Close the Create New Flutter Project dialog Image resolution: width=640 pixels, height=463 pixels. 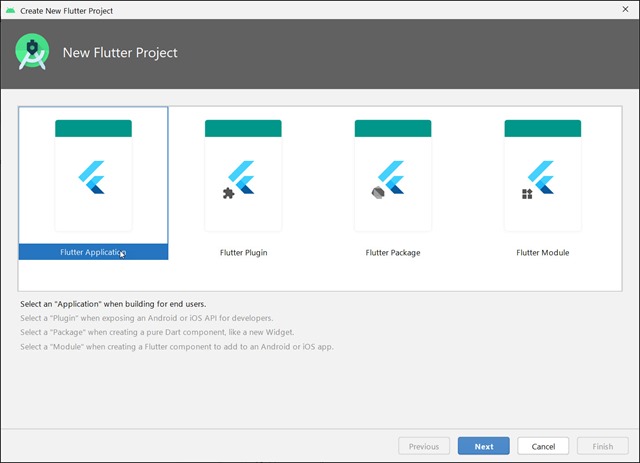tap(625, 9)
